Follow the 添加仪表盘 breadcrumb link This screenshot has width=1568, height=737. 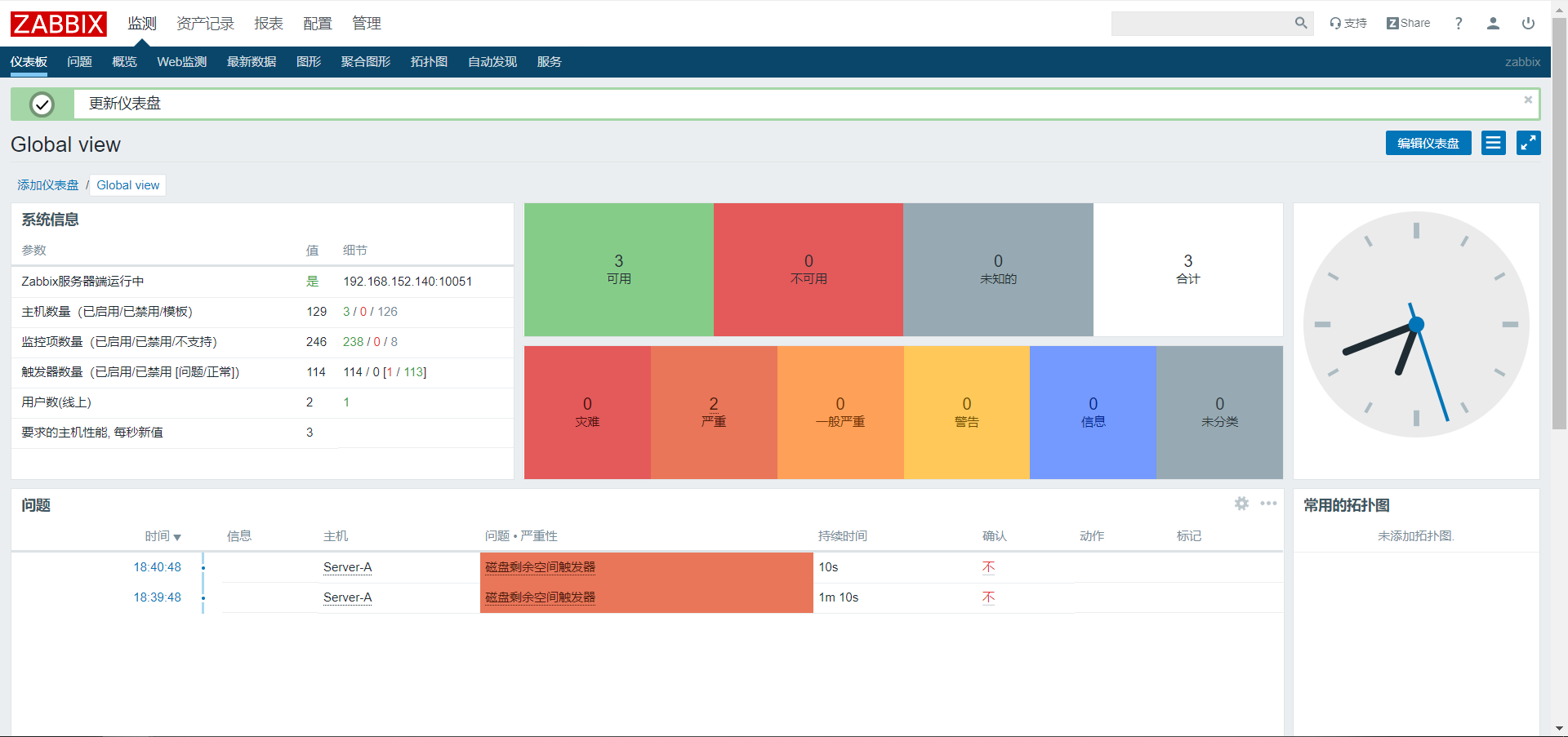[x=48, y=185]
